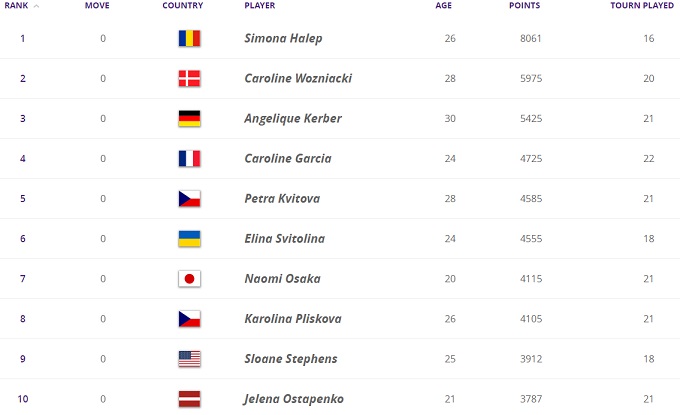The image size is (680, 415).
Task: Click the French flag beside Caroline Garcia
Action: (x=189, y=159)
